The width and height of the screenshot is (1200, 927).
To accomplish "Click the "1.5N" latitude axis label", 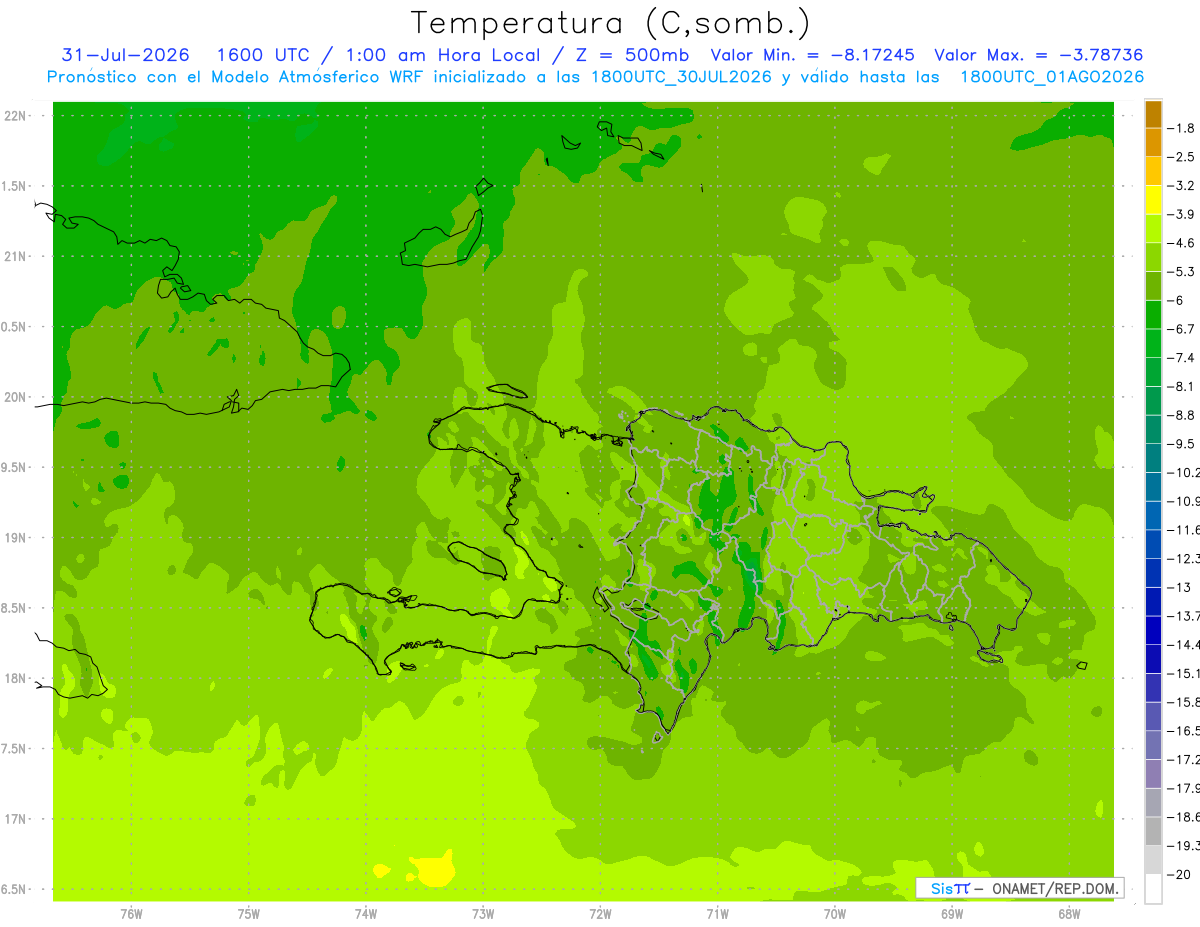I will coord(14,186).
